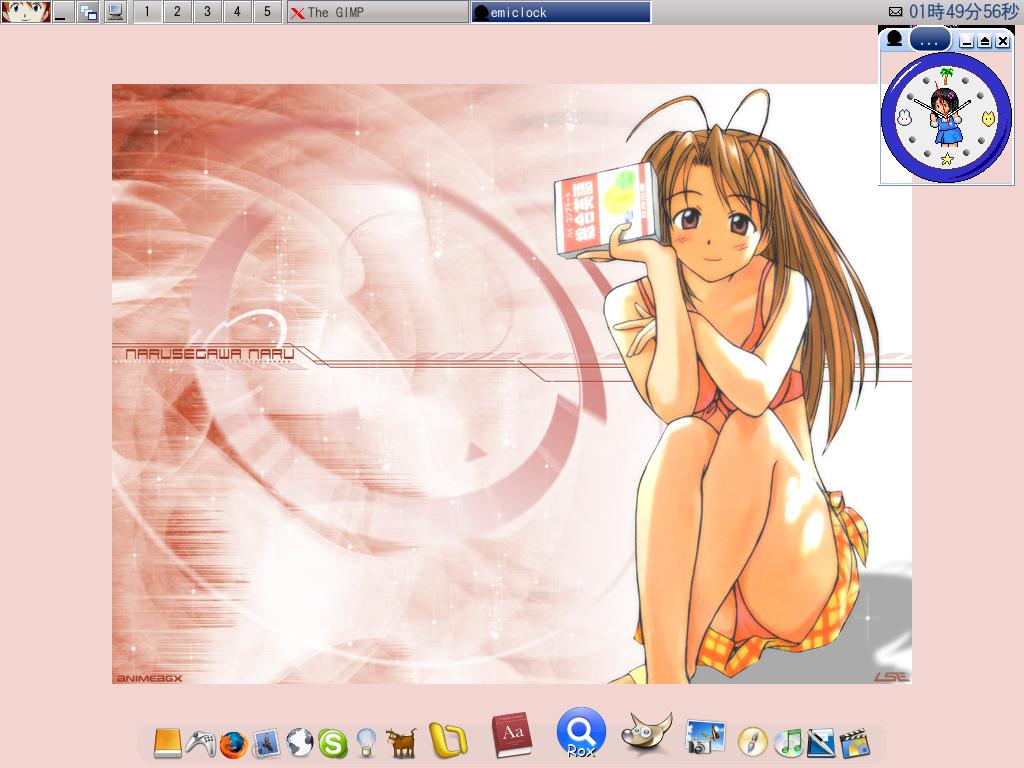Open the globe network icon in dock
1024x768 pixels.
click(299, 742)
